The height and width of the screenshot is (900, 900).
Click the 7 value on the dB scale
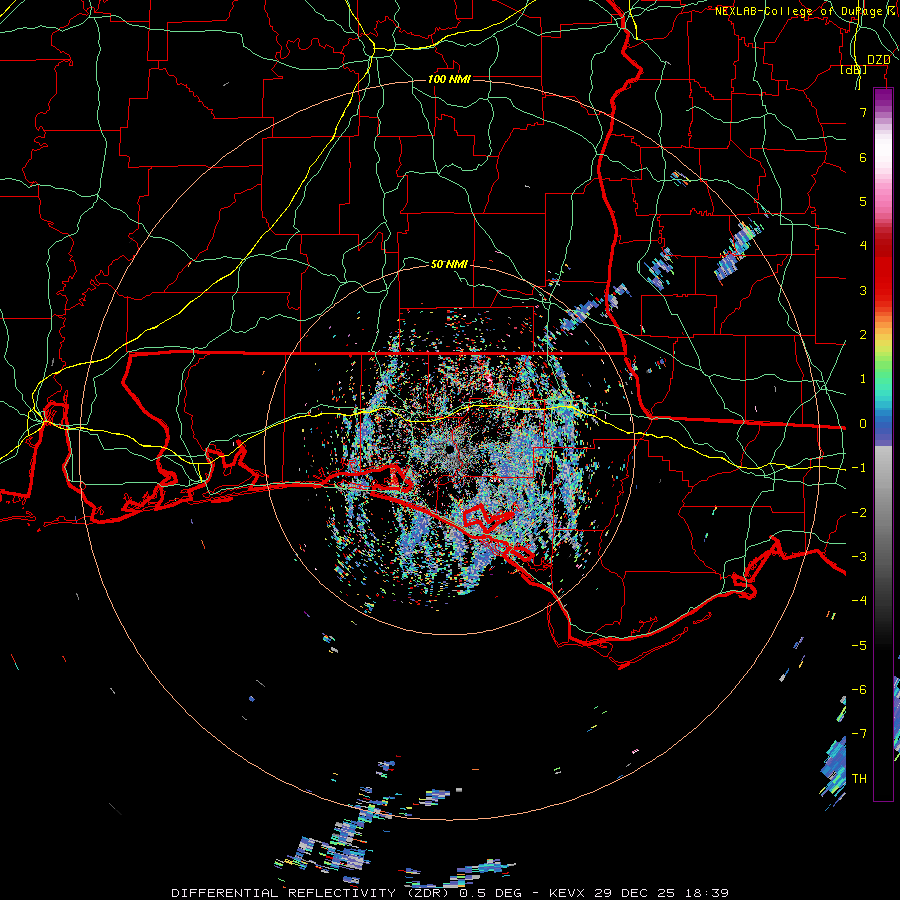[863, 112]
